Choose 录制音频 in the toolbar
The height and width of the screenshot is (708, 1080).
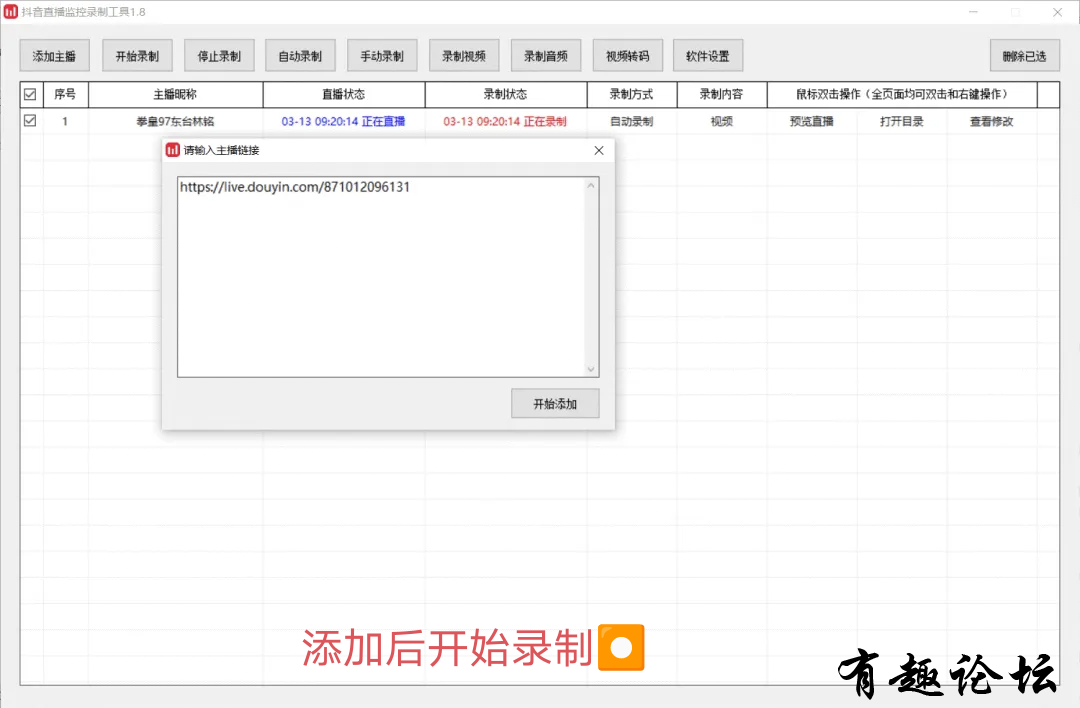[x=546, y=56]
